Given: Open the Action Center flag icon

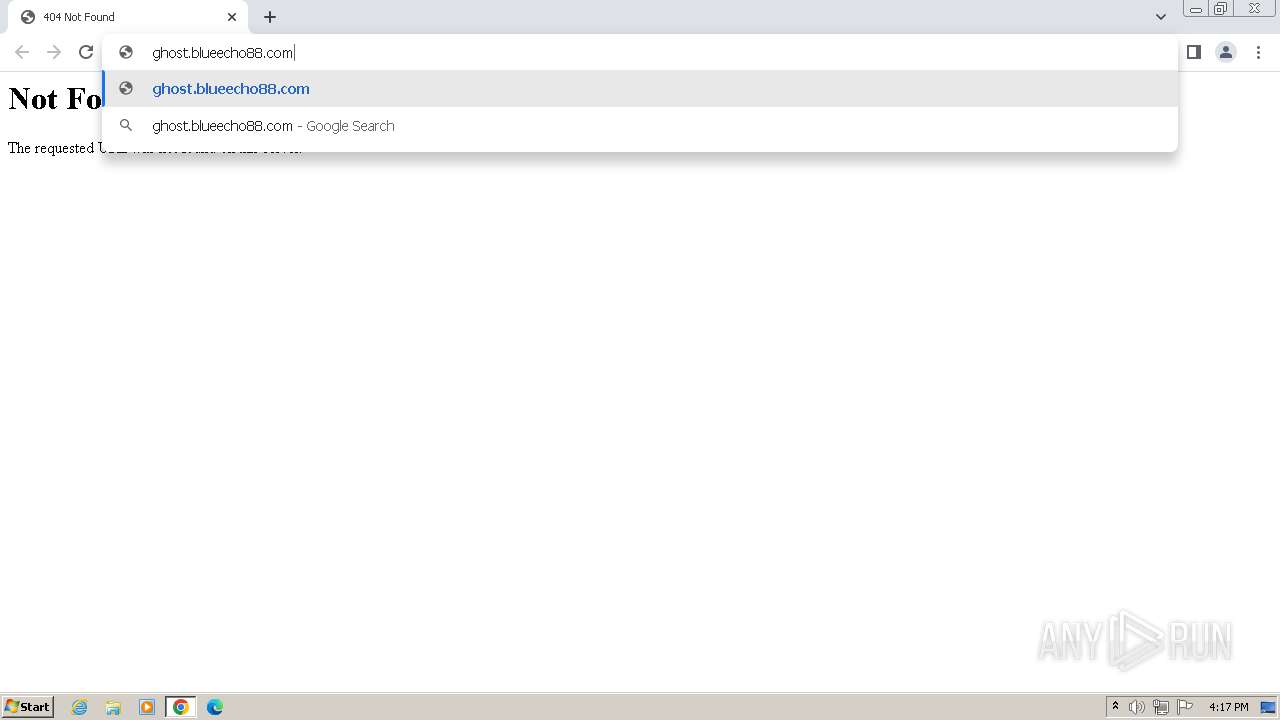Looking at the screenshot, I should tap(1185, 707).
